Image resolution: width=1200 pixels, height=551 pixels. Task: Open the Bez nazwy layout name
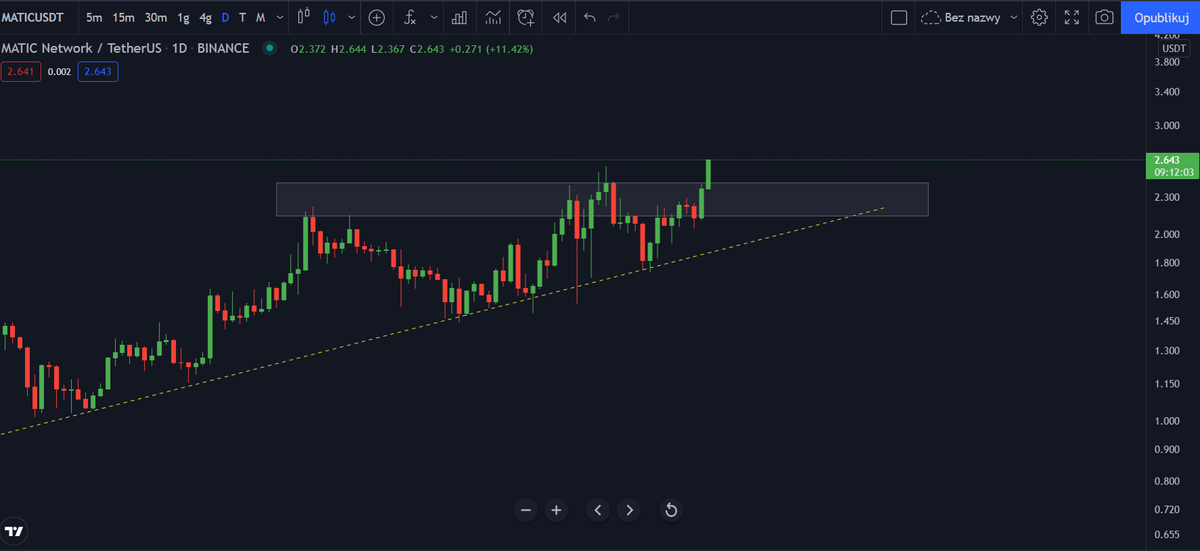tap(973, 17)
